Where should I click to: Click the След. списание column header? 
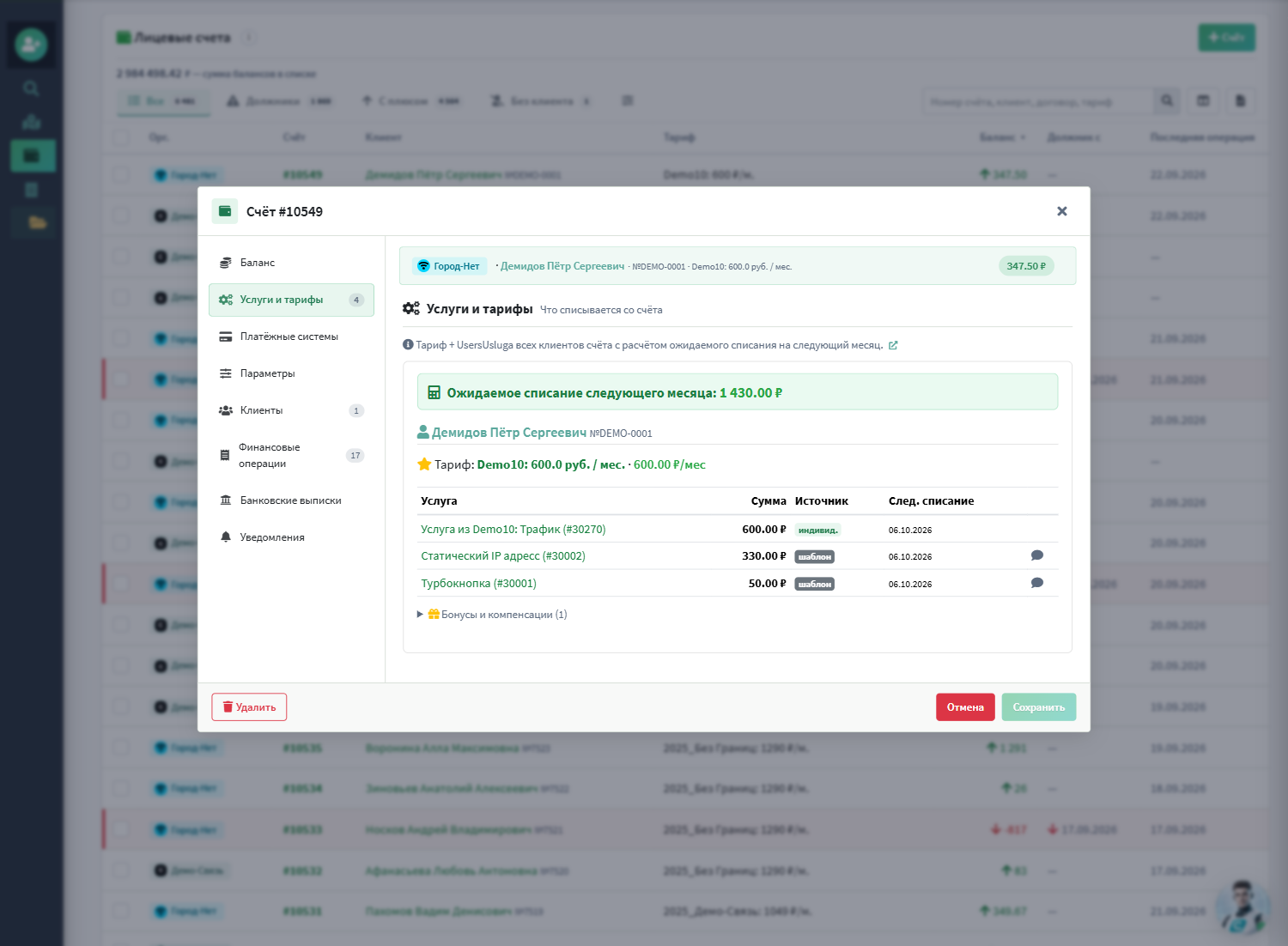coord(931,501)
